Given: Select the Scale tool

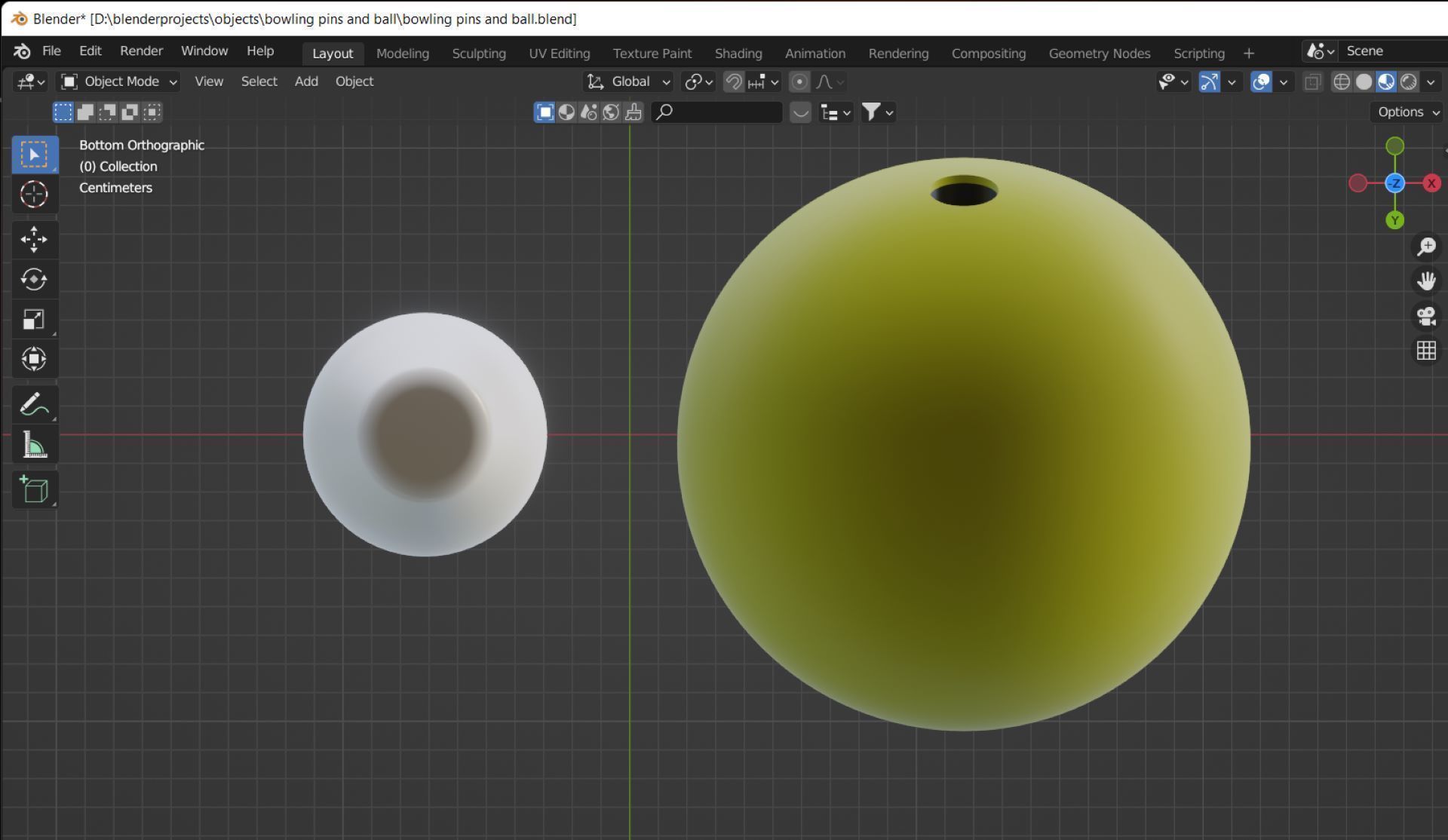Looking at the screenshot, I should click(34, 319).
